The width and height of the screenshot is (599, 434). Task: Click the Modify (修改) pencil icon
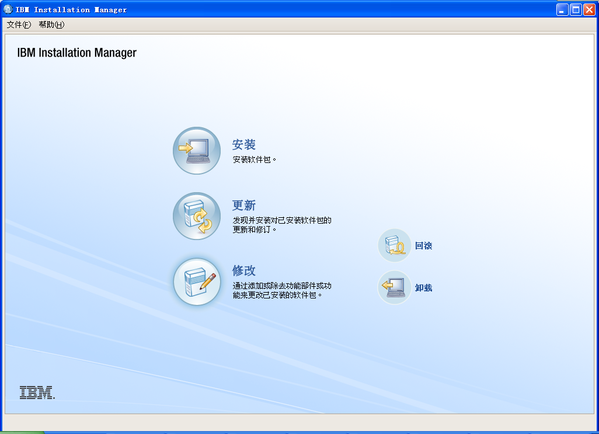tap(197, 282)
